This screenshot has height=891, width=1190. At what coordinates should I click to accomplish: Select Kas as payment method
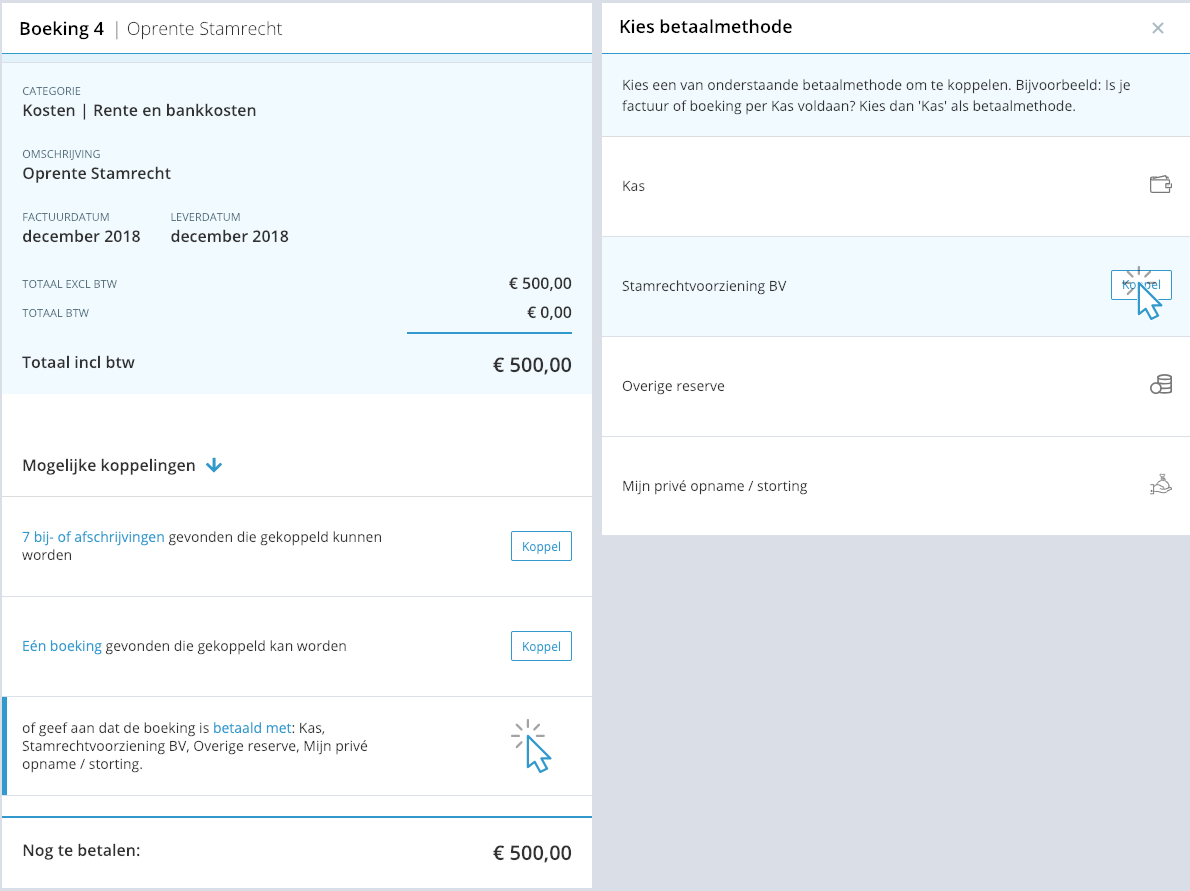coord(896,186)
